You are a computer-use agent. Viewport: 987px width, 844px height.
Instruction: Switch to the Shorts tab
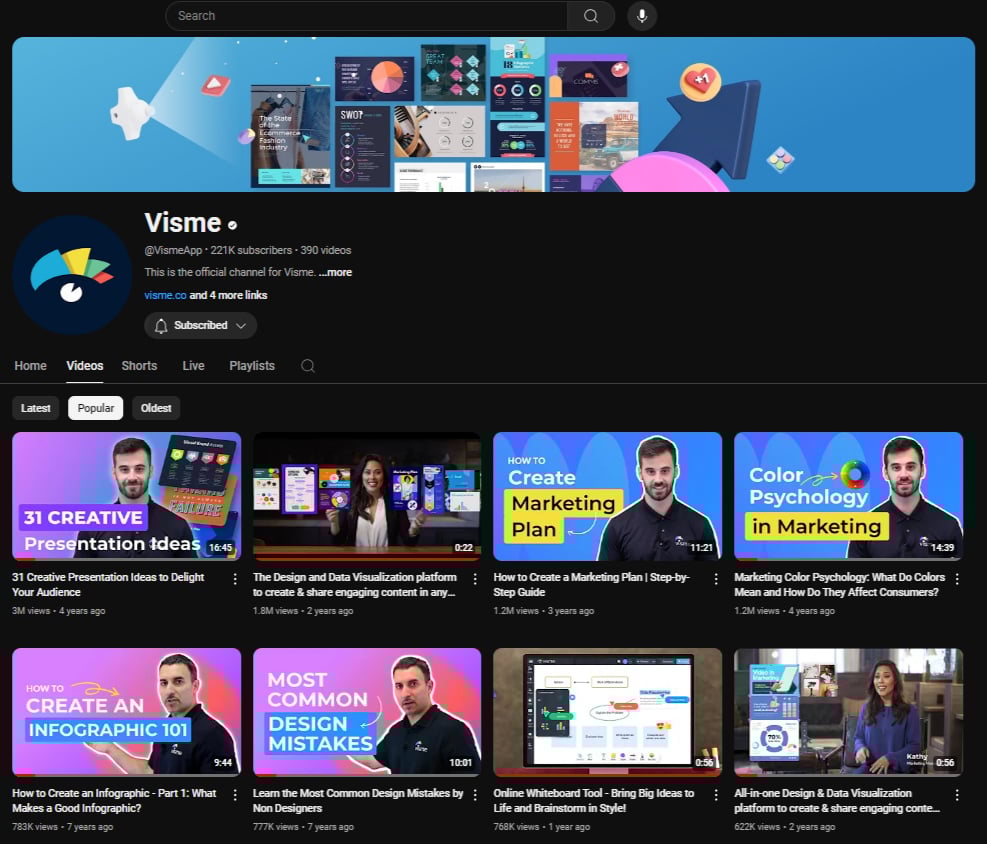tap(139, 366)
